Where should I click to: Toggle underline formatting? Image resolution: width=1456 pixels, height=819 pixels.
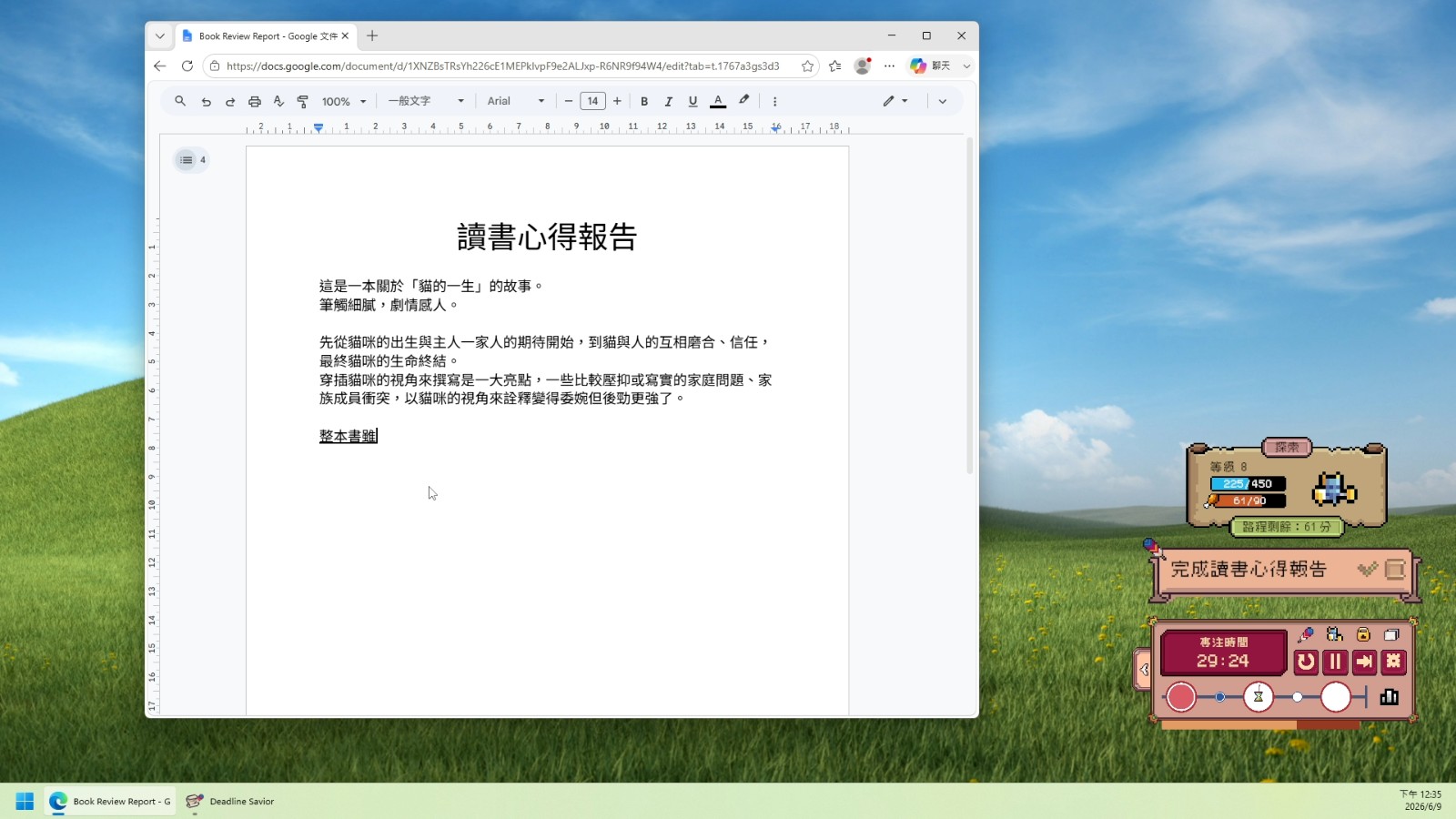click(693, 101)
